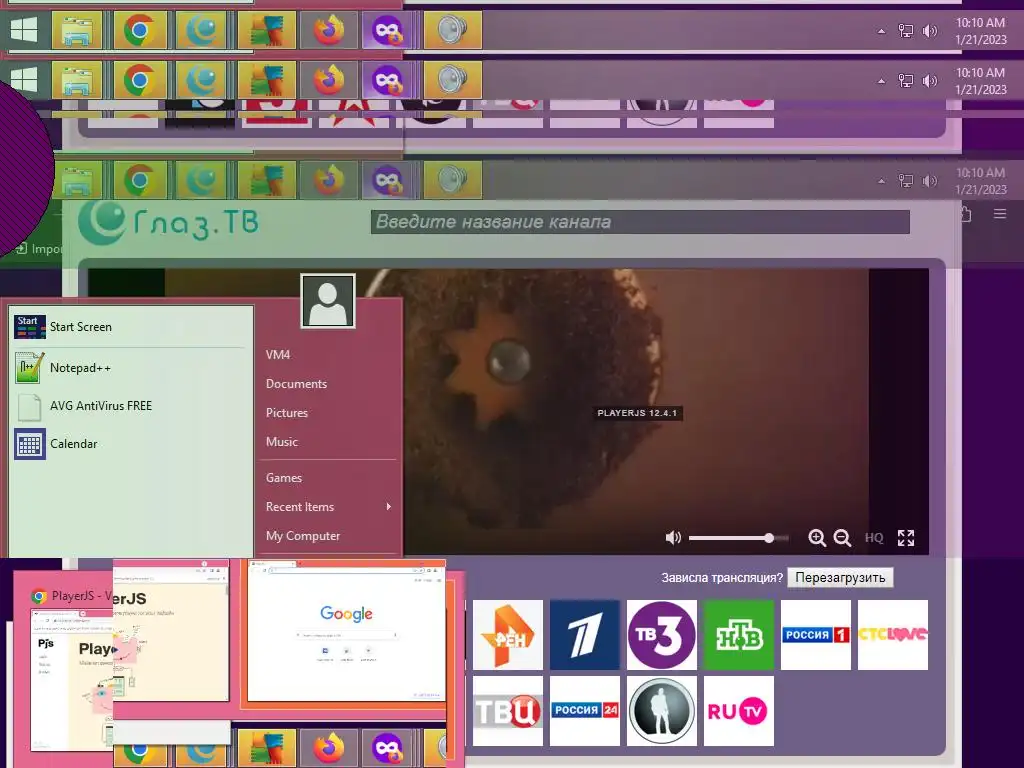The image size is (1024, 768).
Task: Click the Глаз.ТВ logo
Action: [x=168, y=222]
